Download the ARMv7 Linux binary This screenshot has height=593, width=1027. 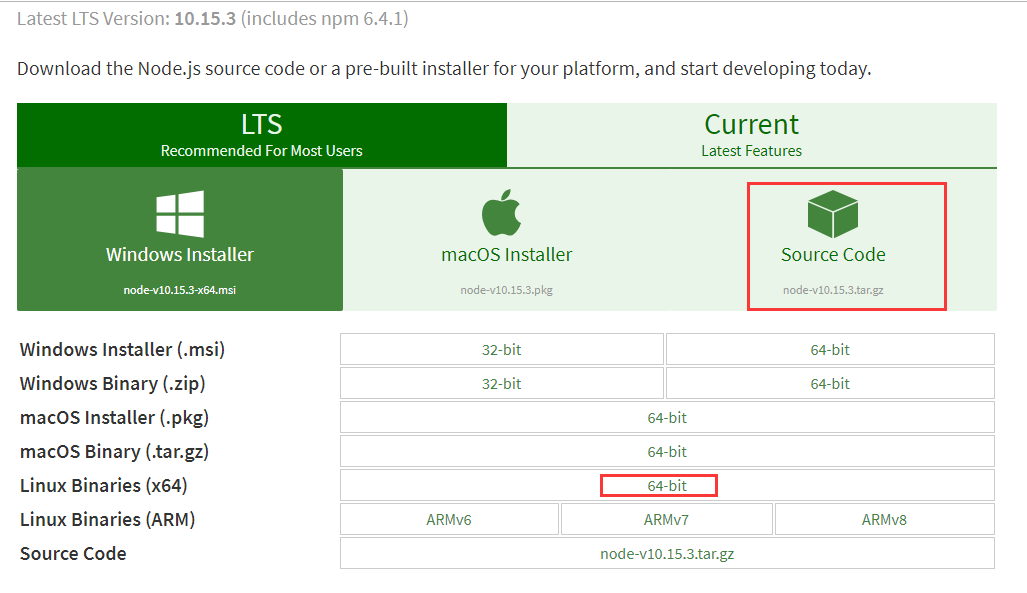coord(666,520)
